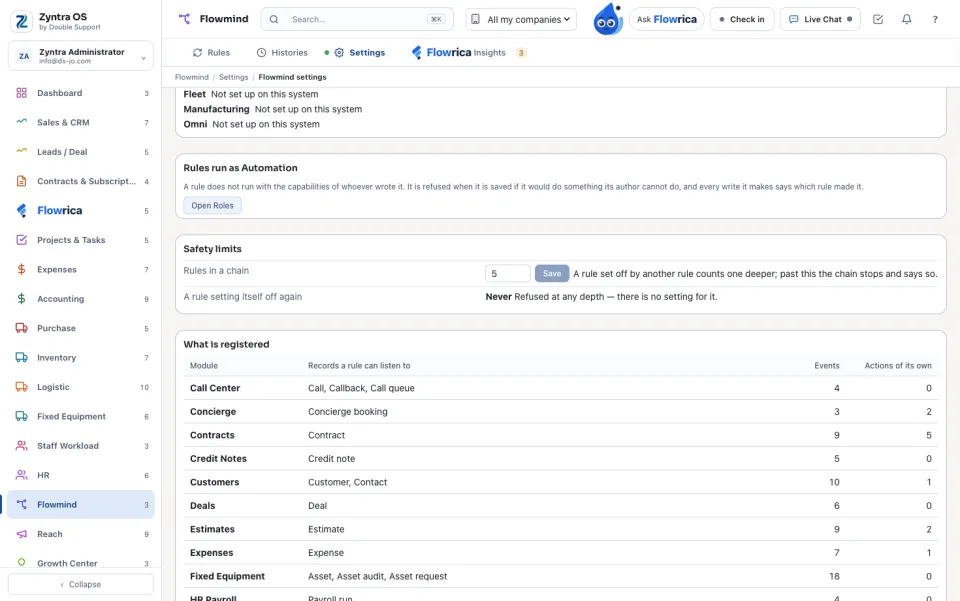
Task: Open Accounting dollar icon
Action: point(21,299)
